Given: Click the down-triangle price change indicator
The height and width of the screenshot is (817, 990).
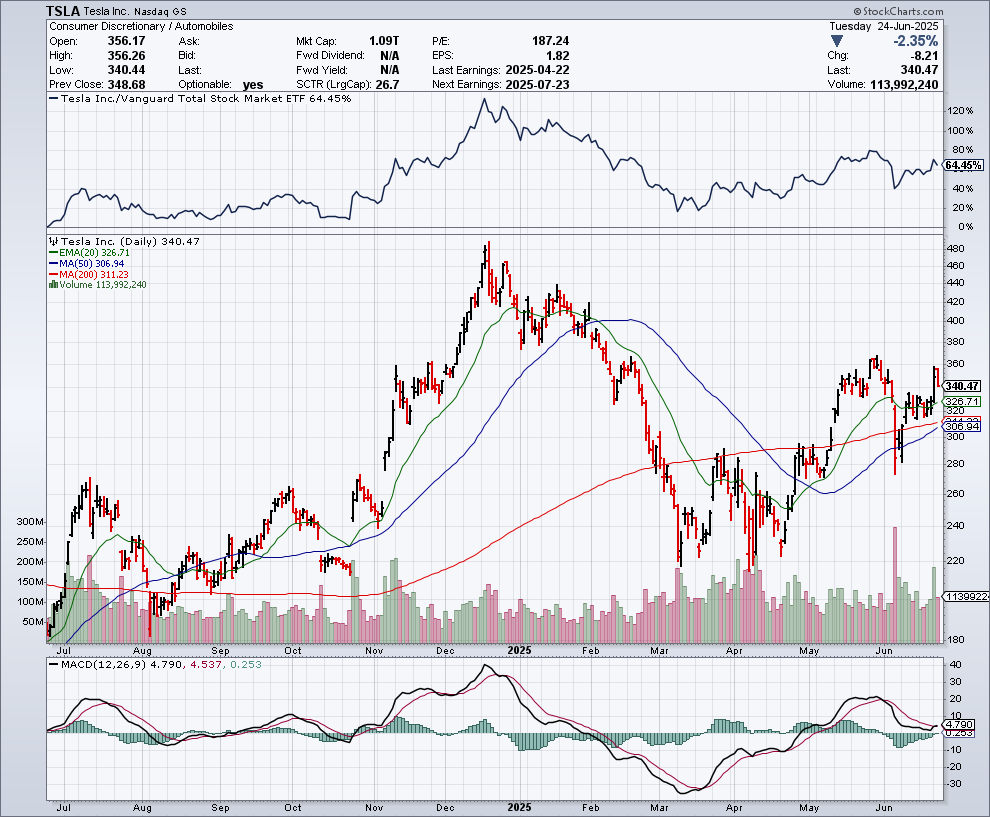Looking at the screenshot, I should point(837,41).
